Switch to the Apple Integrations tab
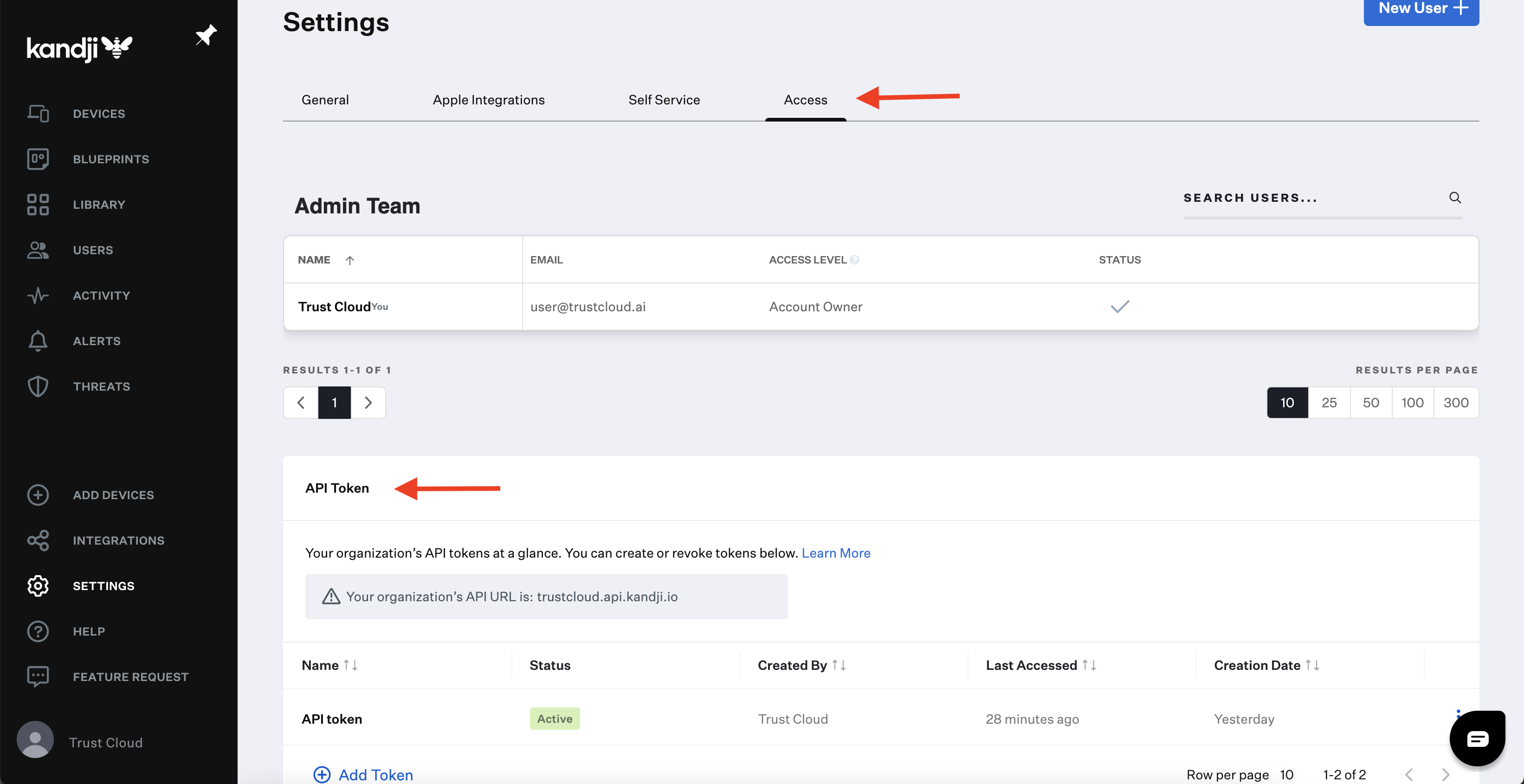 click(x=489, y=99)
